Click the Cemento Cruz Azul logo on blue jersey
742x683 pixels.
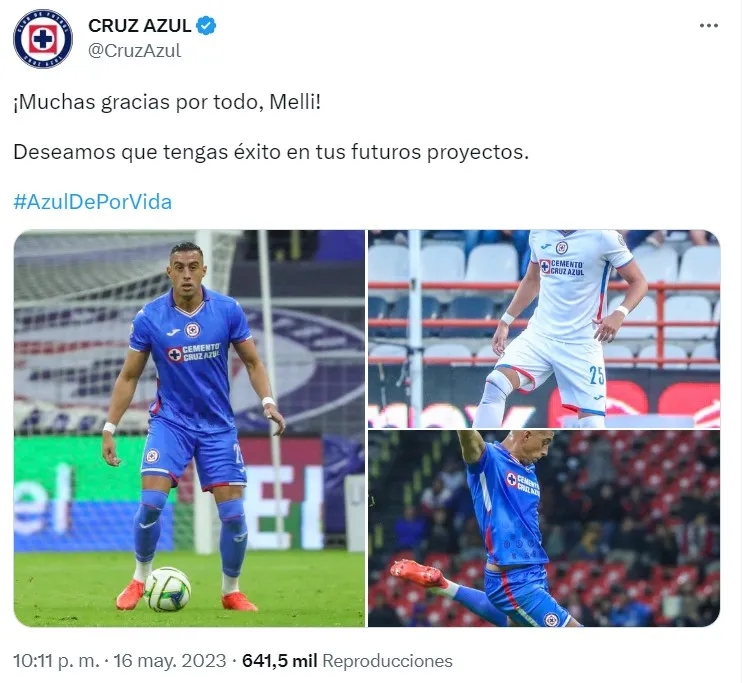pos(194,352)
